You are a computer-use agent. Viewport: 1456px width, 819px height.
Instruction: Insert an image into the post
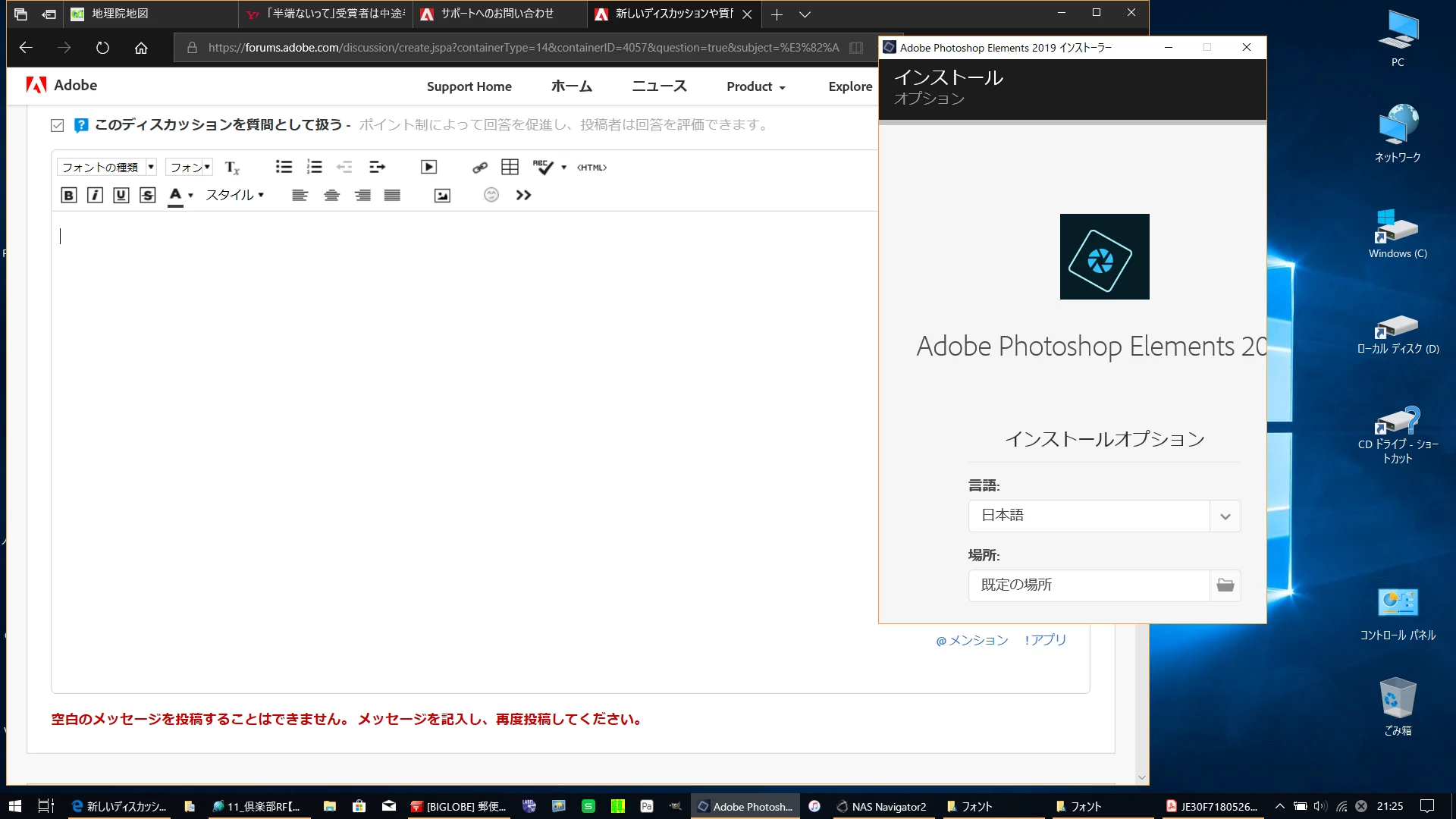(x=442, y=196)
